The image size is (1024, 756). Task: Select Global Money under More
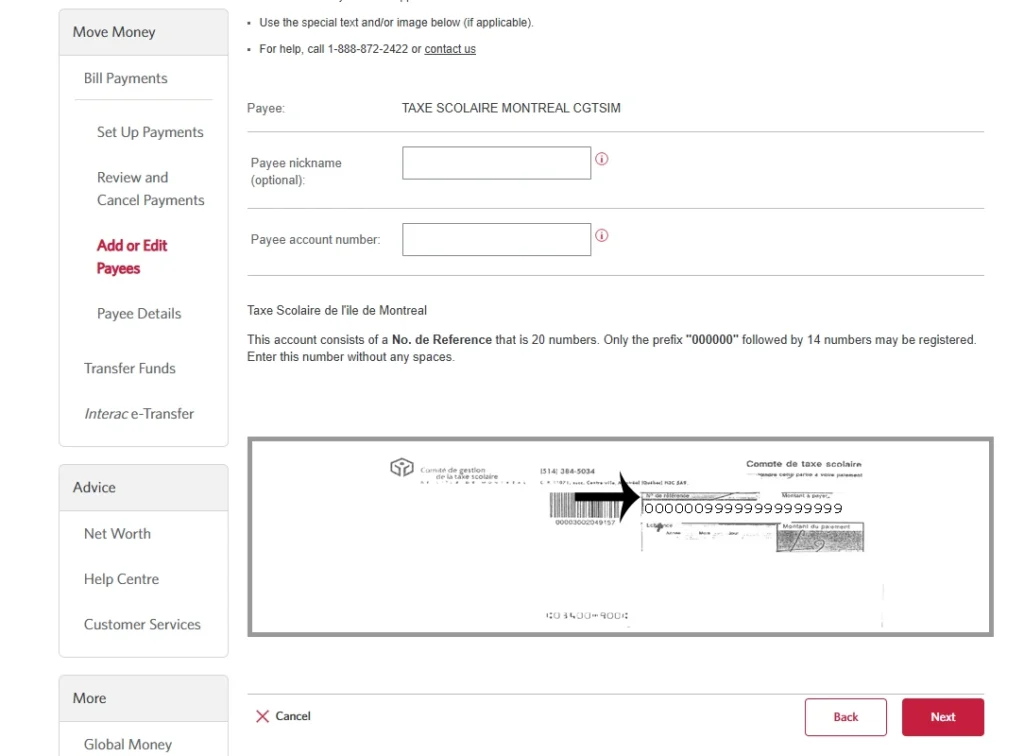point(128,744)
